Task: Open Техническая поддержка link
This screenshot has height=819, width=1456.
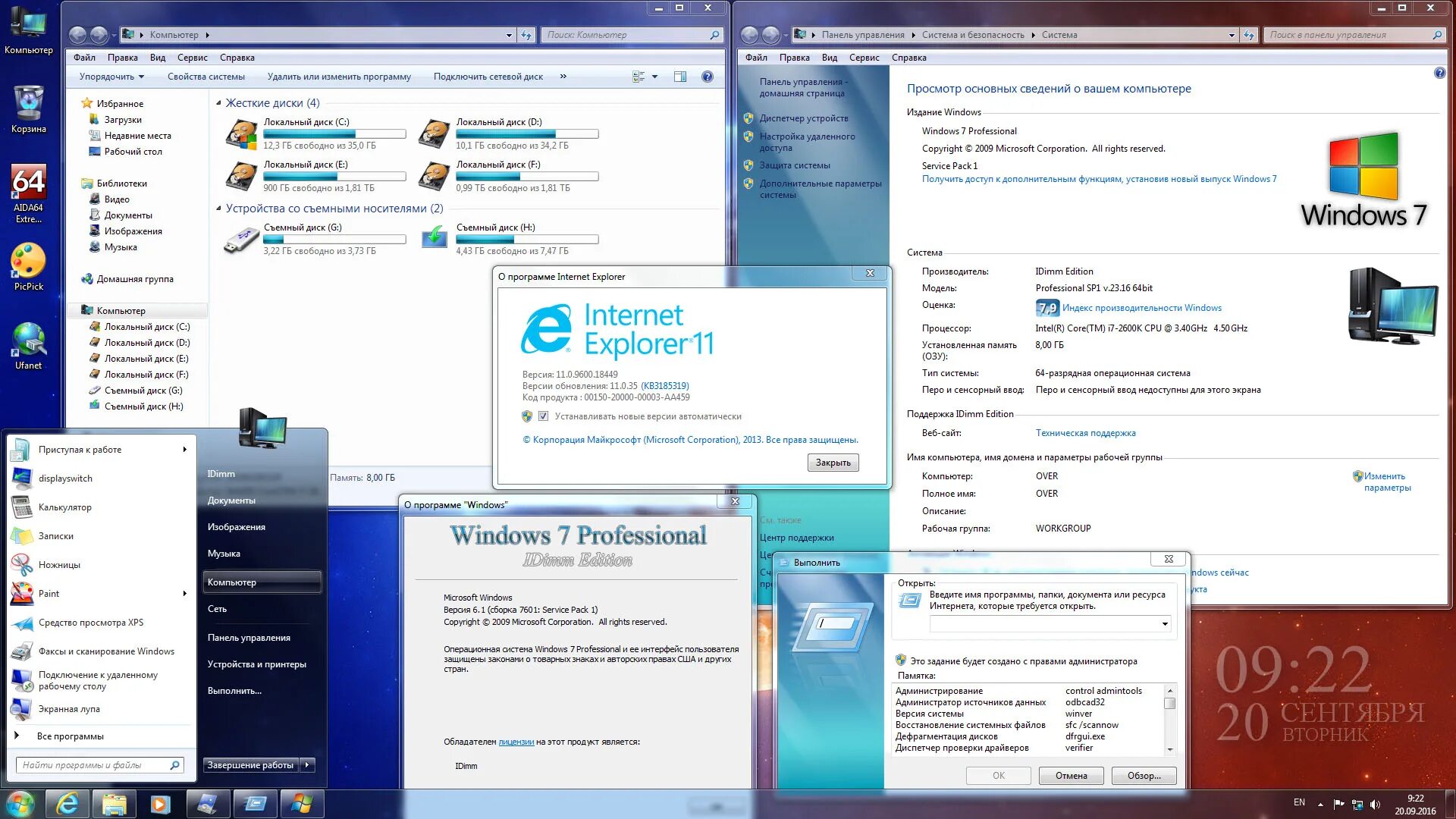Action: tap(1085, 433)
